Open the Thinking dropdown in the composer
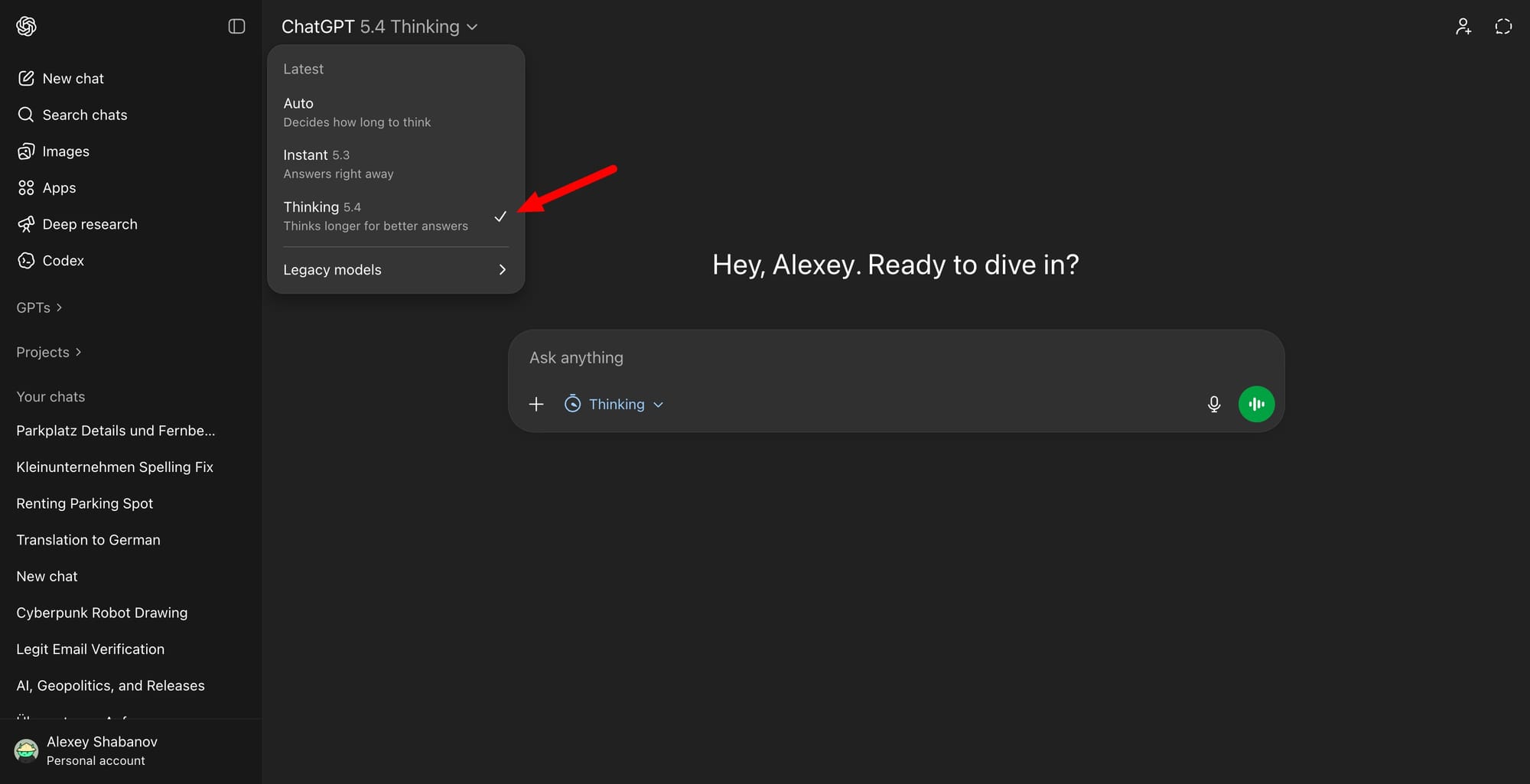 click(614, 404)
